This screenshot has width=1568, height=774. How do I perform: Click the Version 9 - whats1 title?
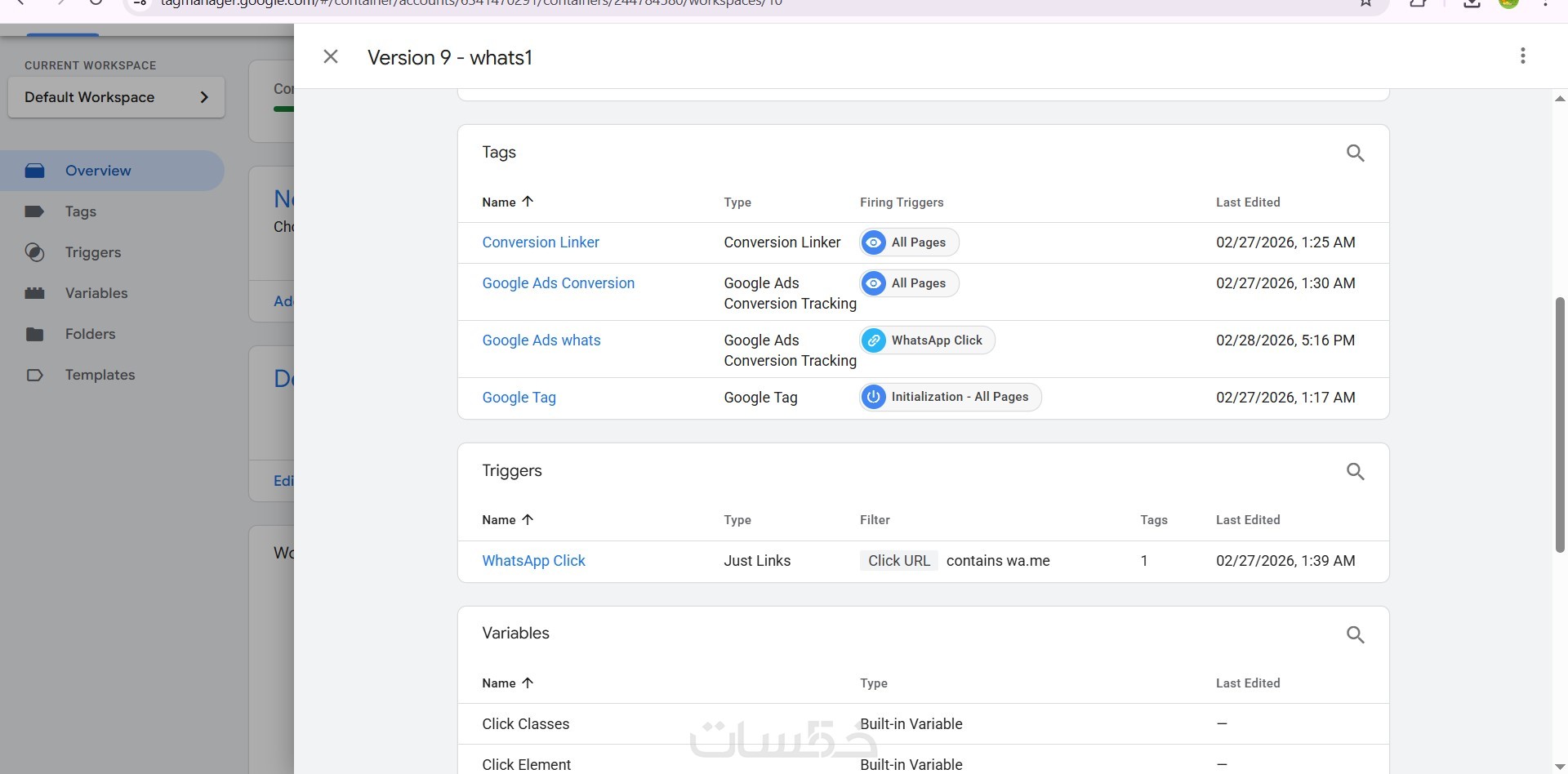click(450, 57)
